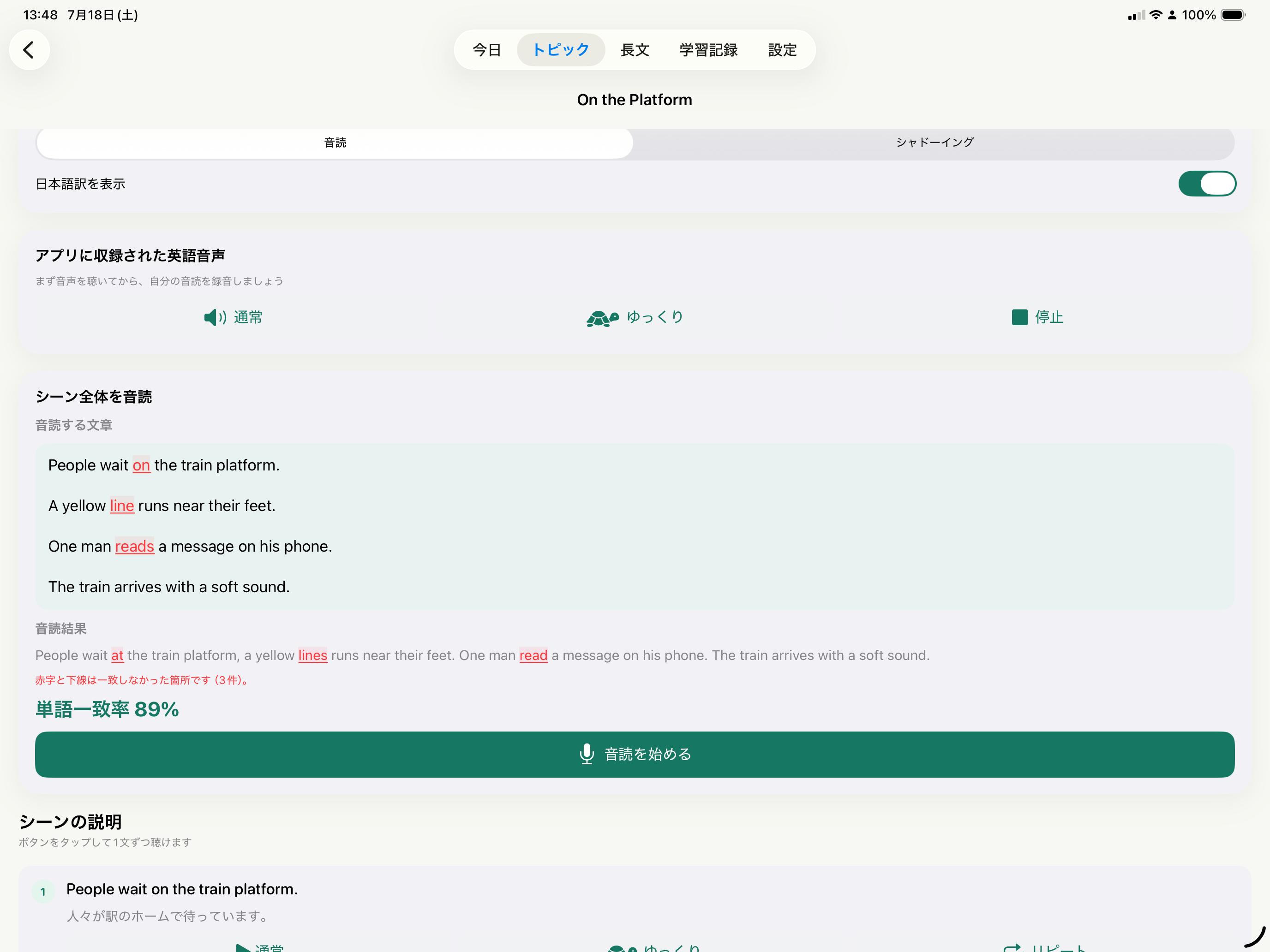Toggle off 日本語訳を表示 switch

pos(1207,184)
